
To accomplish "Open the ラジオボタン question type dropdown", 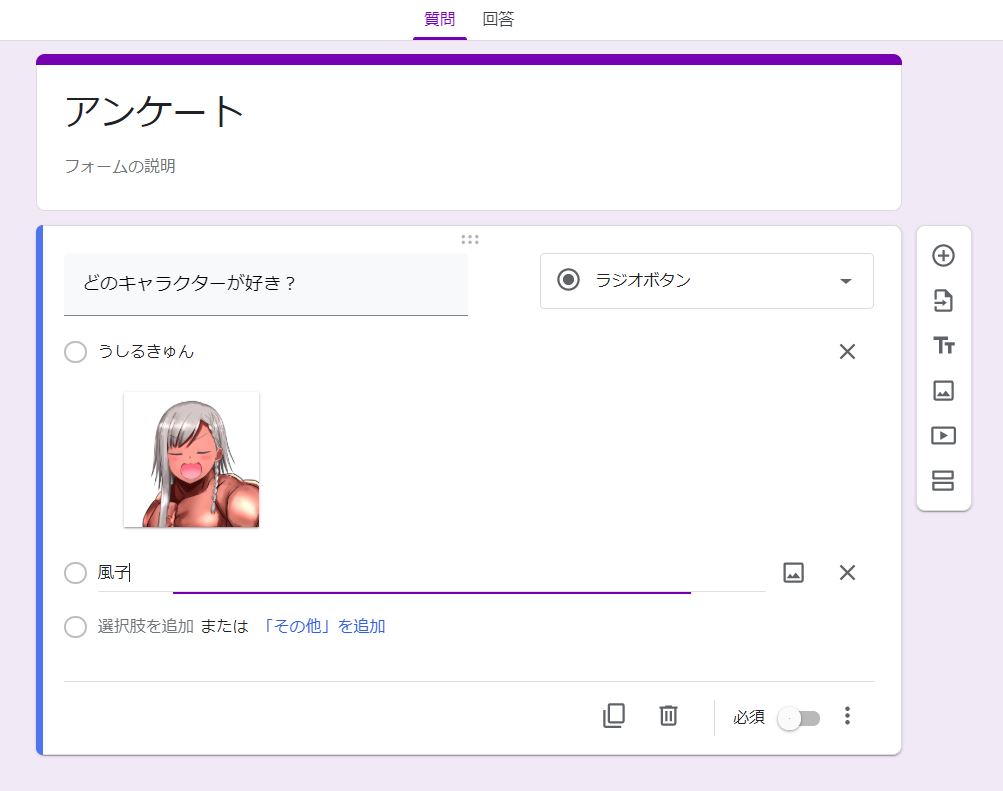I will pyautogui.click(x=706, y=281).
